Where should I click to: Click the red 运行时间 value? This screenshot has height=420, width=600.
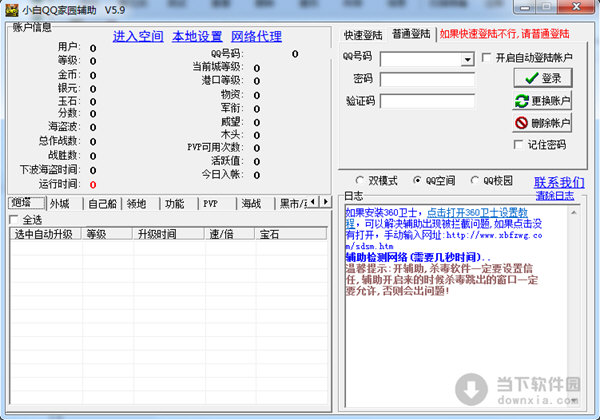[93, 185]
